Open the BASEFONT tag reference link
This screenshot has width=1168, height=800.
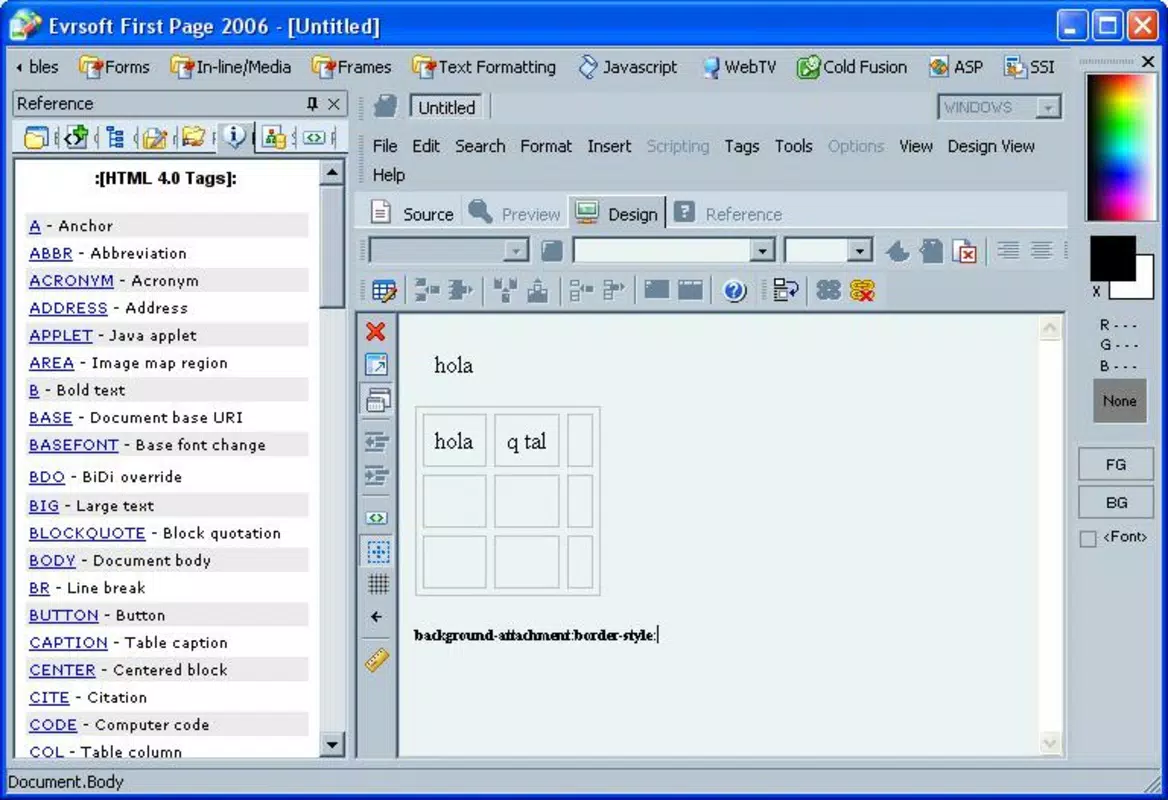tap(73, 445)
